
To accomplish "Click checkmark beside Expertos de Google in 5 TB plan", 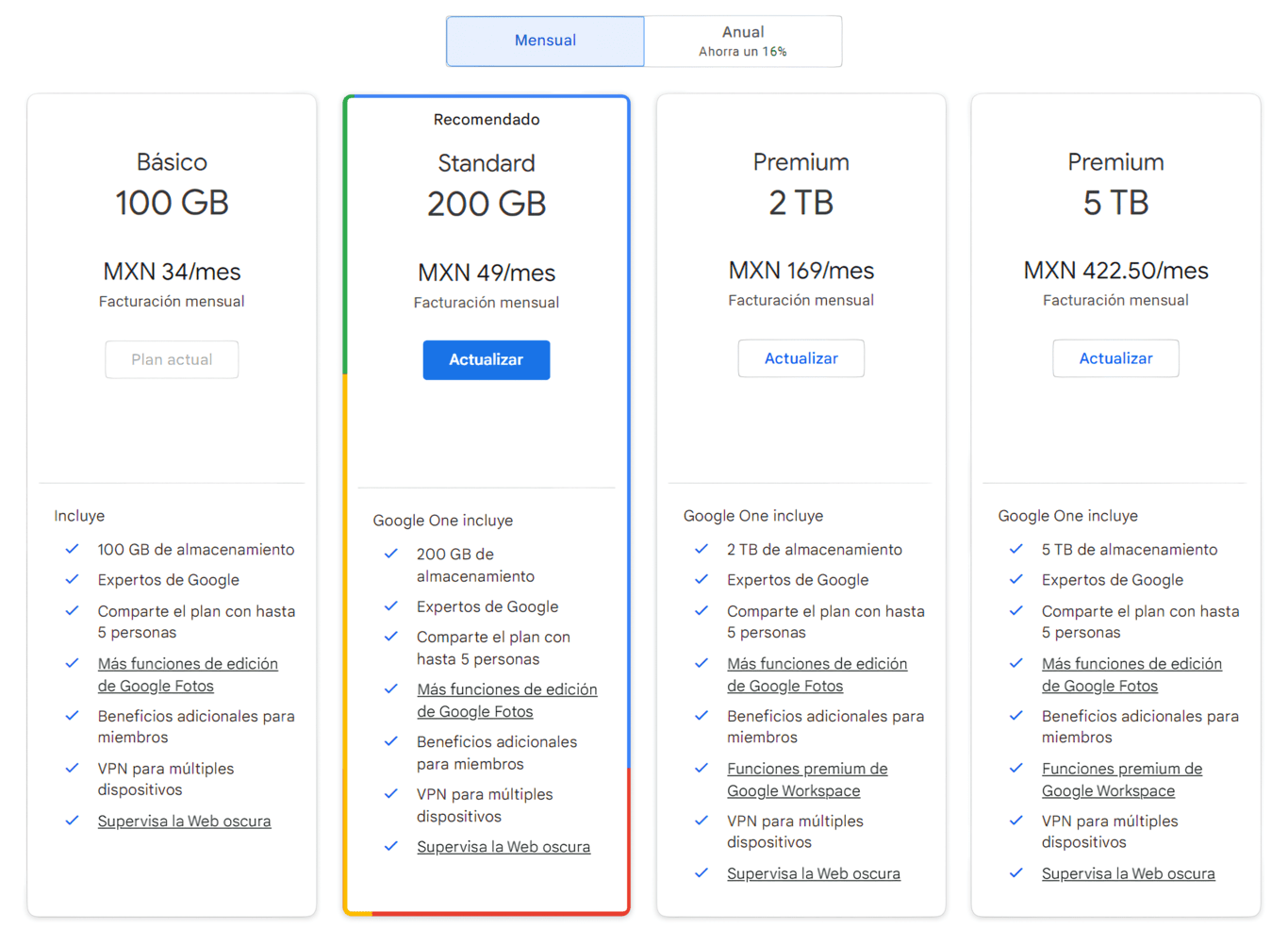I will [1016, 579].
